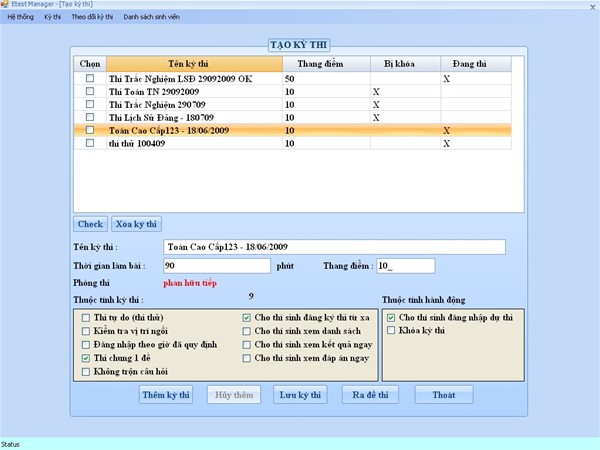Image resolution: width=600 pixels, height=450 pixels.
Task: Enable the Thi tự do (thi thử) option
Action: 85,317
